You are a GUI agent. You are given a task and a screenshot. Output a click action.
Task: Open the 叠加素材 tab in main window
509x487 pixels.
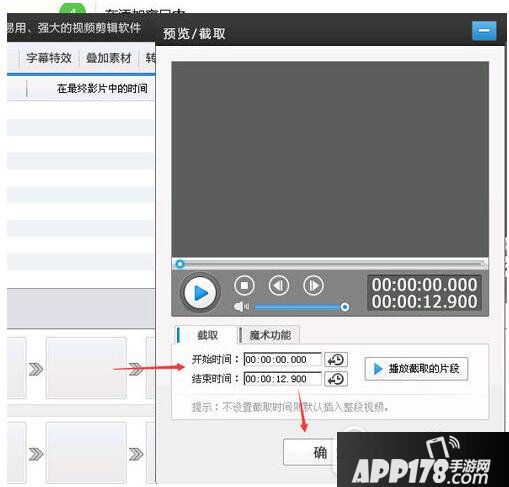(109, 58)
